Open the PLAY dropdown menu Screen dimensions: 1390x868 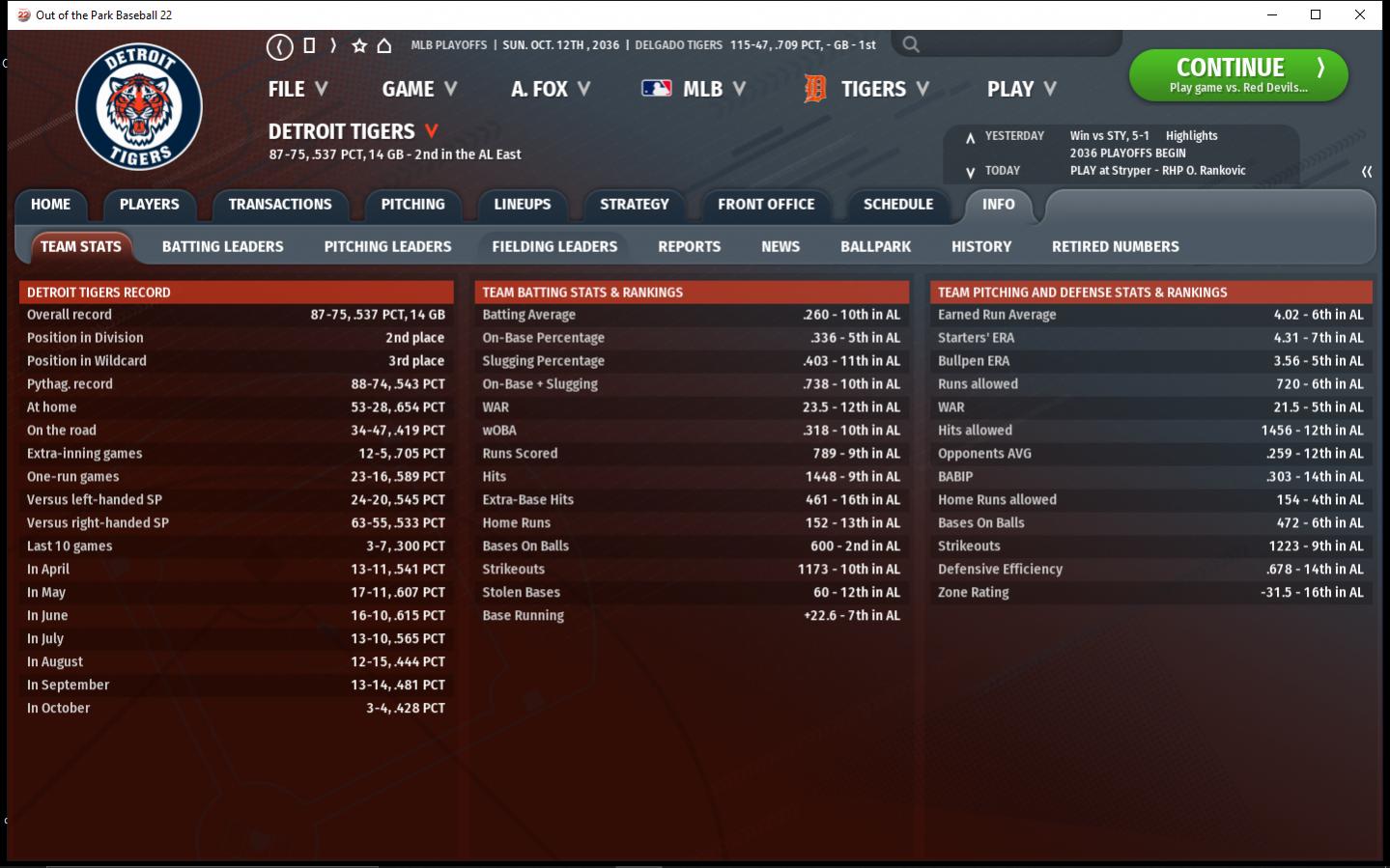(1021, 89)
